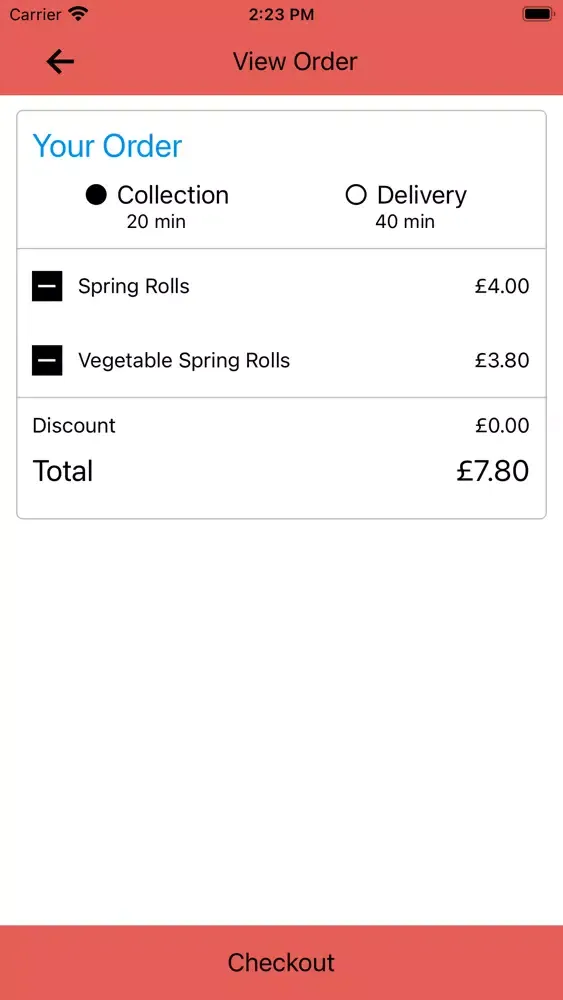Tap the Your Order heading

[107, 146]
